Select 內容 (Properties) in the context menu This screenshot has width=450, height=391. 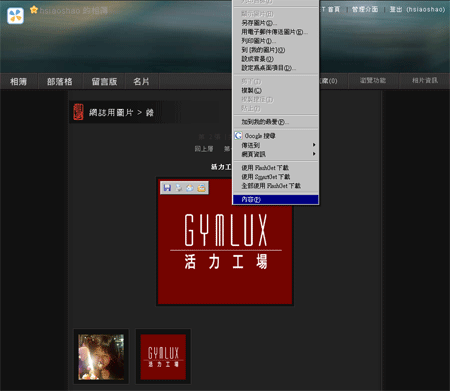pyautogui.click(x=275, y=199)
